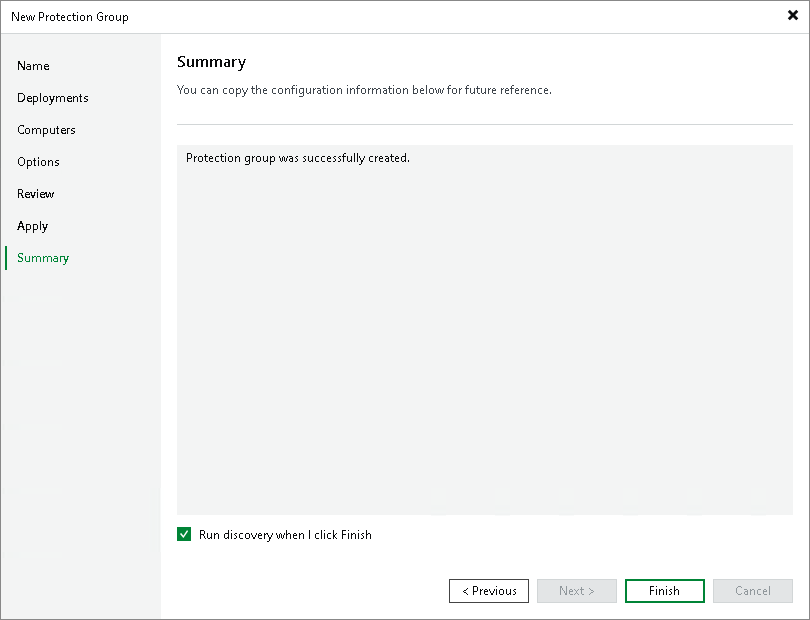Close the New Protection Group dialog
Image resolution: width=810 pixels, height=620 pixels.
point(792,16)
